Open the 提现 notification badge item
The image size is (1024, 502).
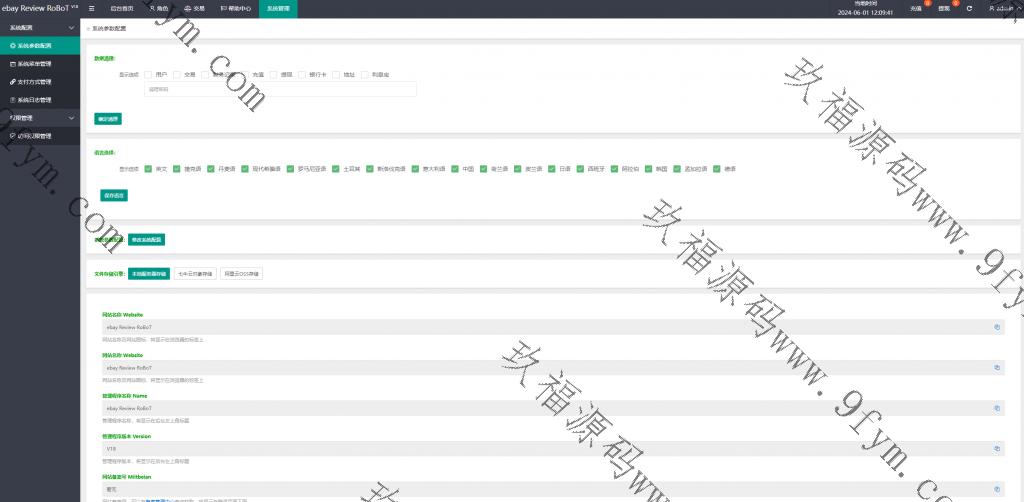944,9
